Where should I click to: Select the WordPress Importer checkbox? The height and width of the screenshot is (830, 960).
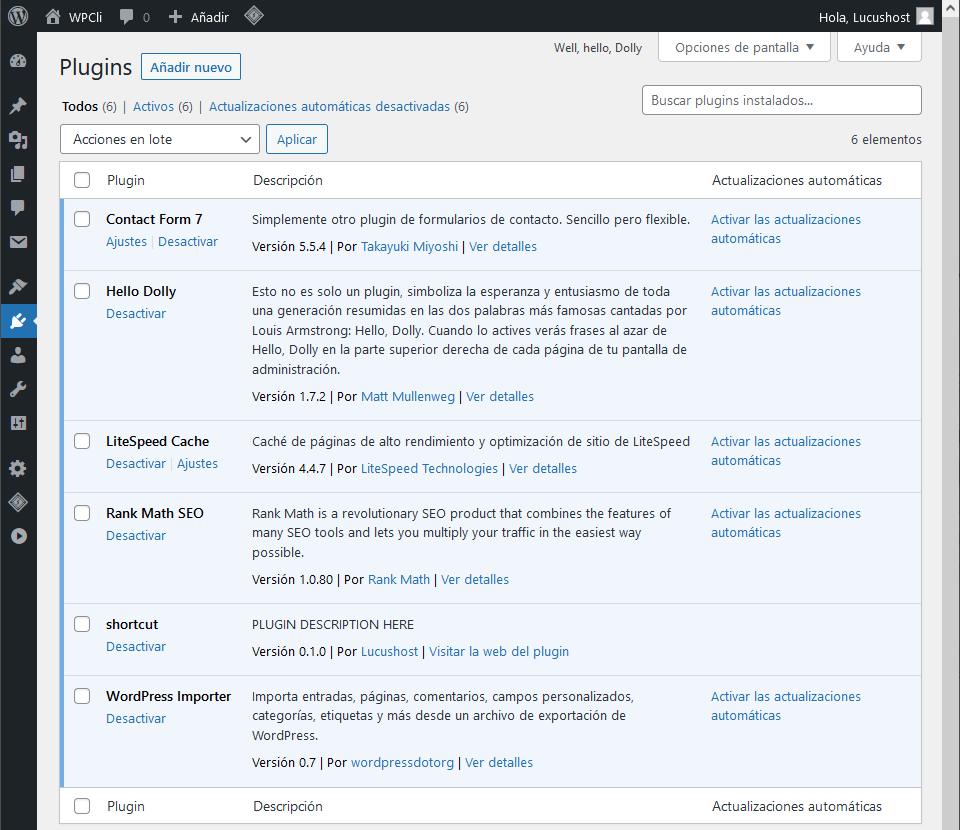(82, 696)
